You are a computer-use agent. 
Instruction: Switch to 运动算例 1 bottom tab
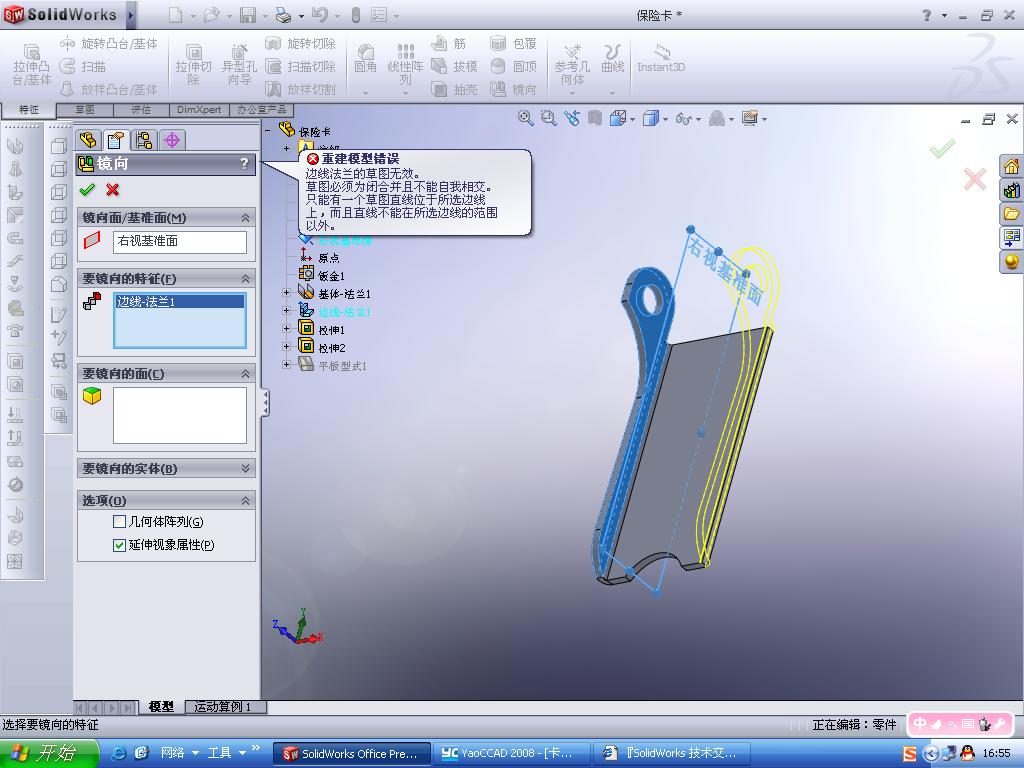(x=225, y=707)
